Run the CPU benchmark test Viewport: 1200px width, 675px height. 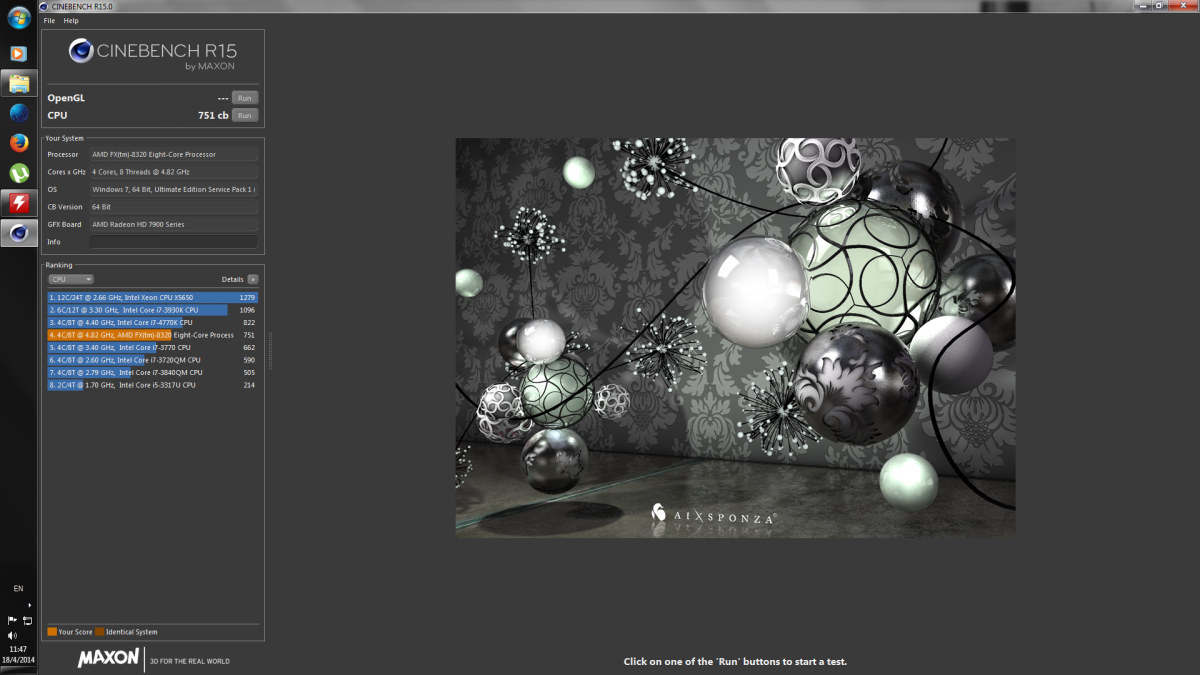[245, 115]
